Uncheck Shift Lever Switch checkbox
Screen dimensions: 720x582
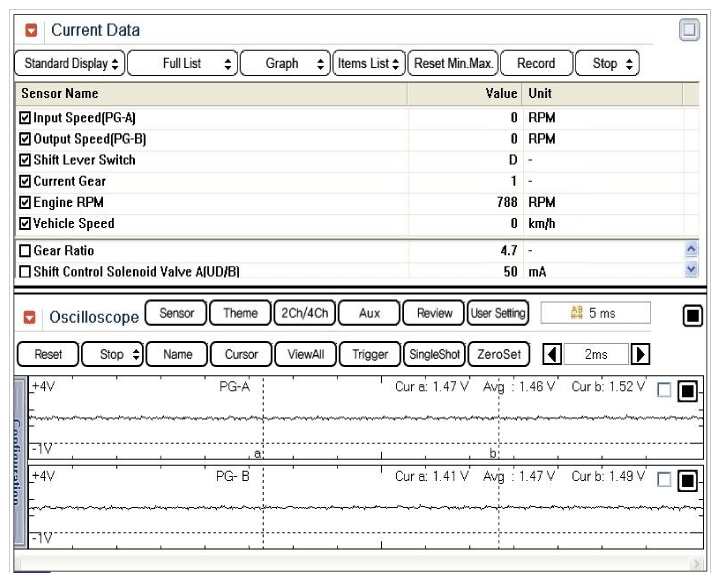[25, 160]
